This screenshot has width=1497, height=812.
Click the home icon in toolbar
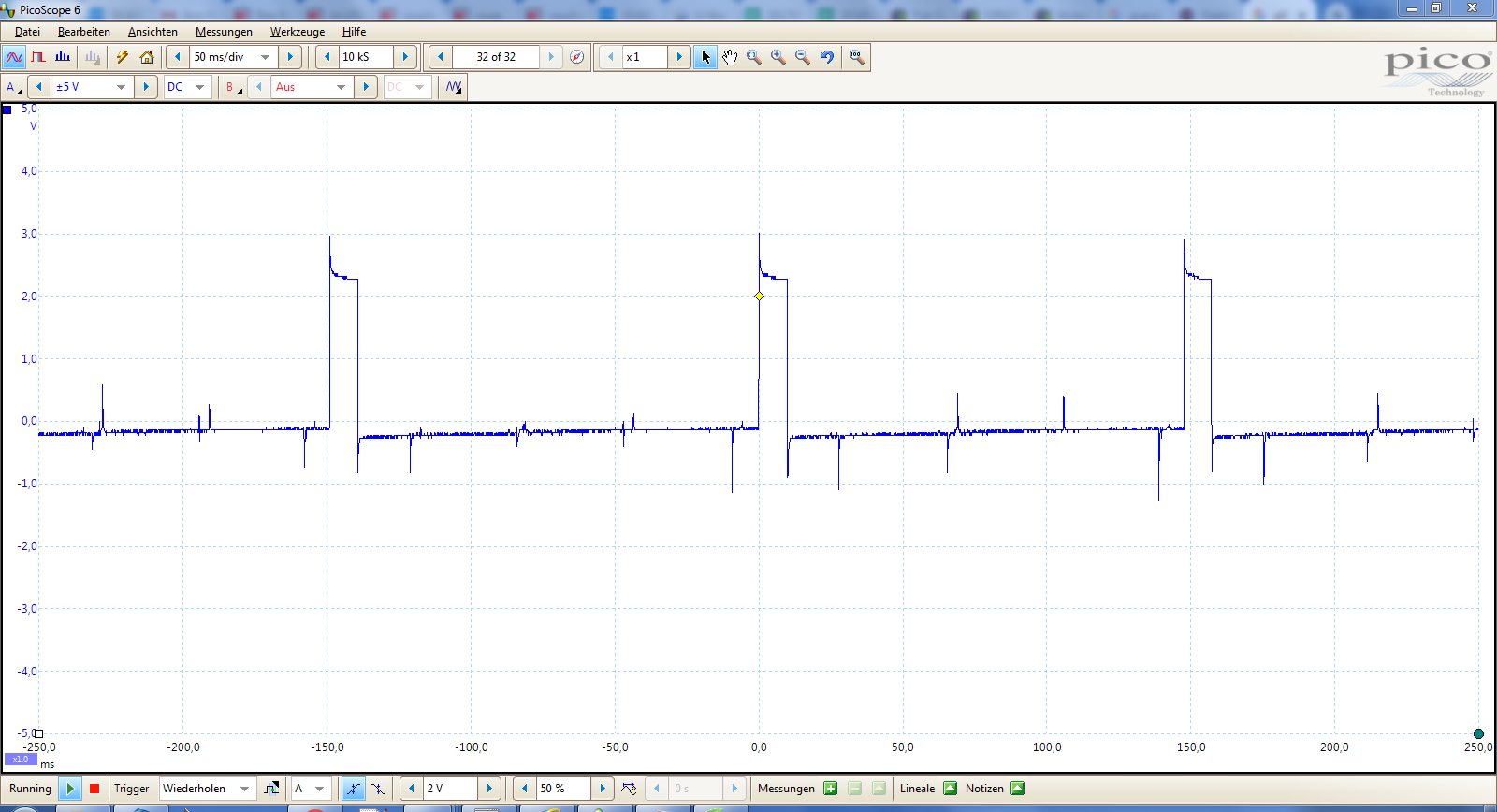coord(147,57)
